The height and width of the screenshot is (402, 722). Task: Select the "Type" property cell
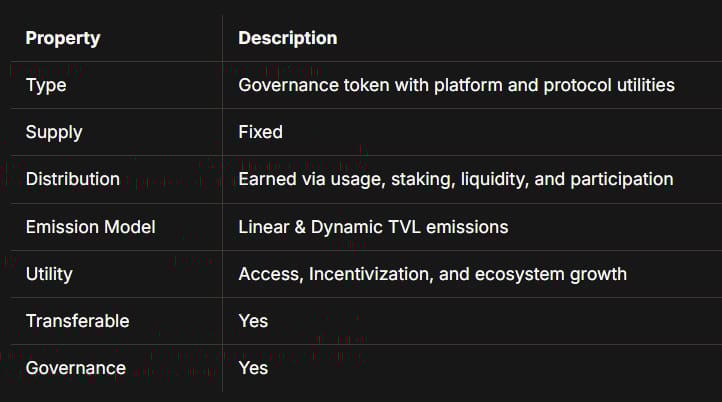click(44, 85)
